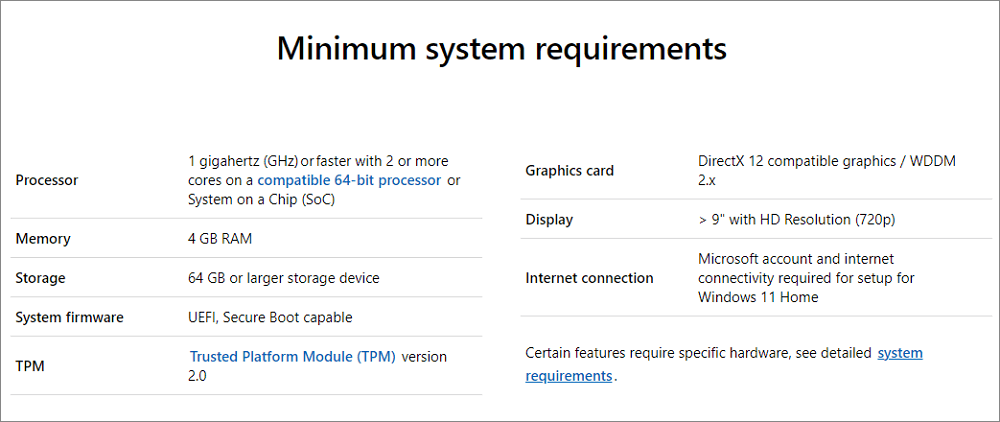Viewport: 1000px width, 422px height.
Task: Click the Minimum system requirements heading
Action: point(501,49)
